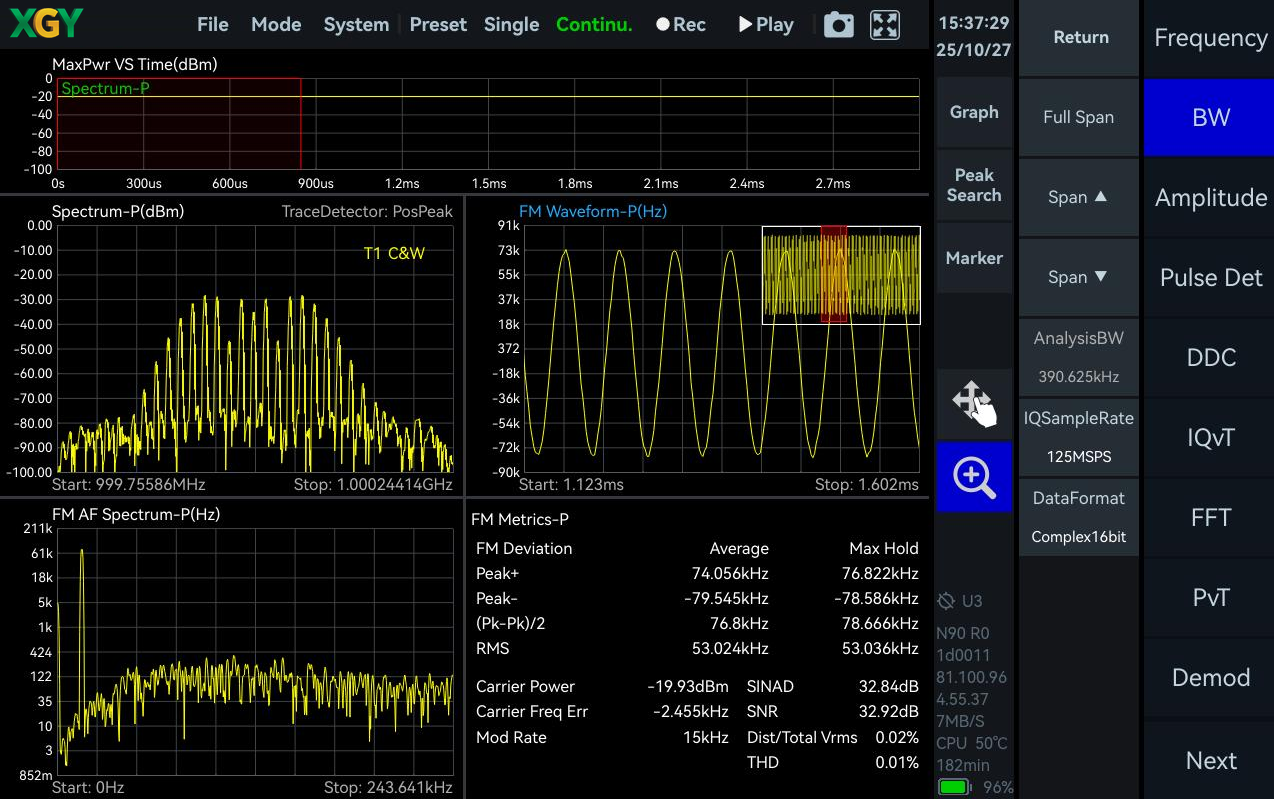Click the U3 sync status icon
Image resolution: width=1274 pixels, height=799 pixels.
click(x=960, y=601)
